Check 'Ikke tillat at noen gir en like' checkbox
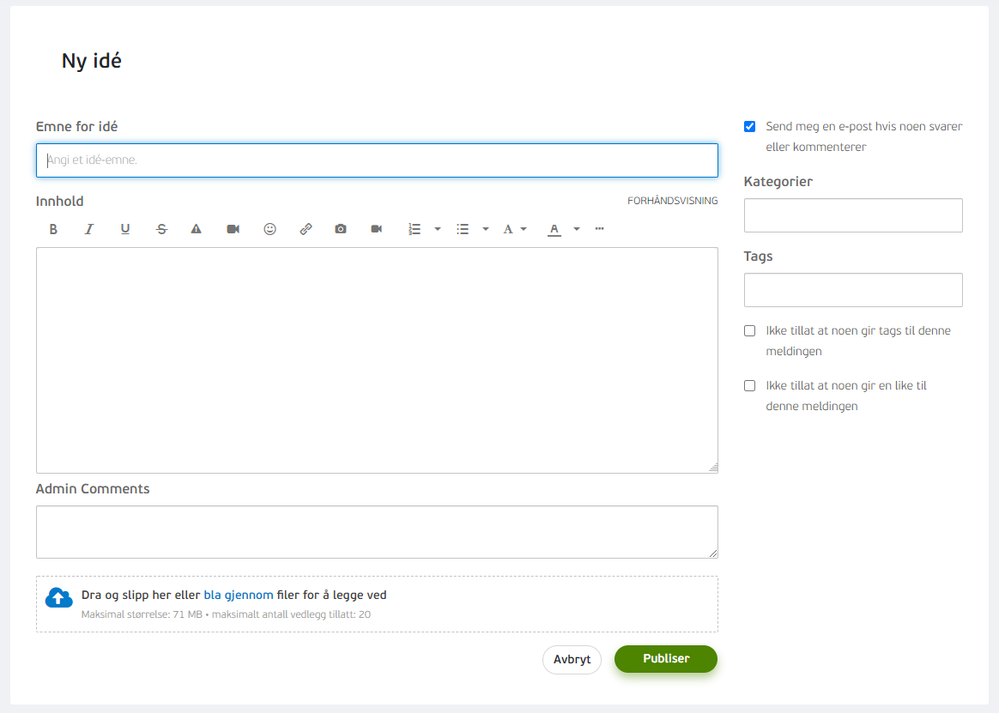Screen dimensions: 999x713 (750, 385)
